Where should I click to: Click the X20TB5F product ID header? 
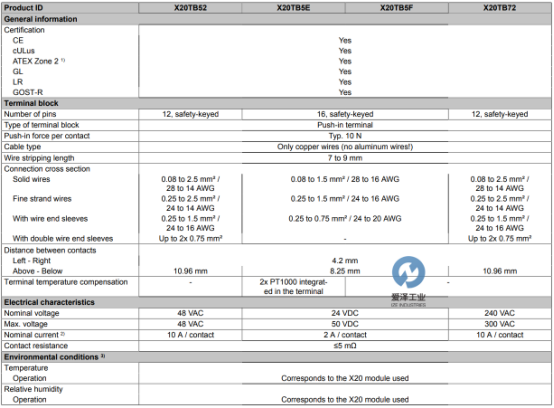click(x=396, y=8)
